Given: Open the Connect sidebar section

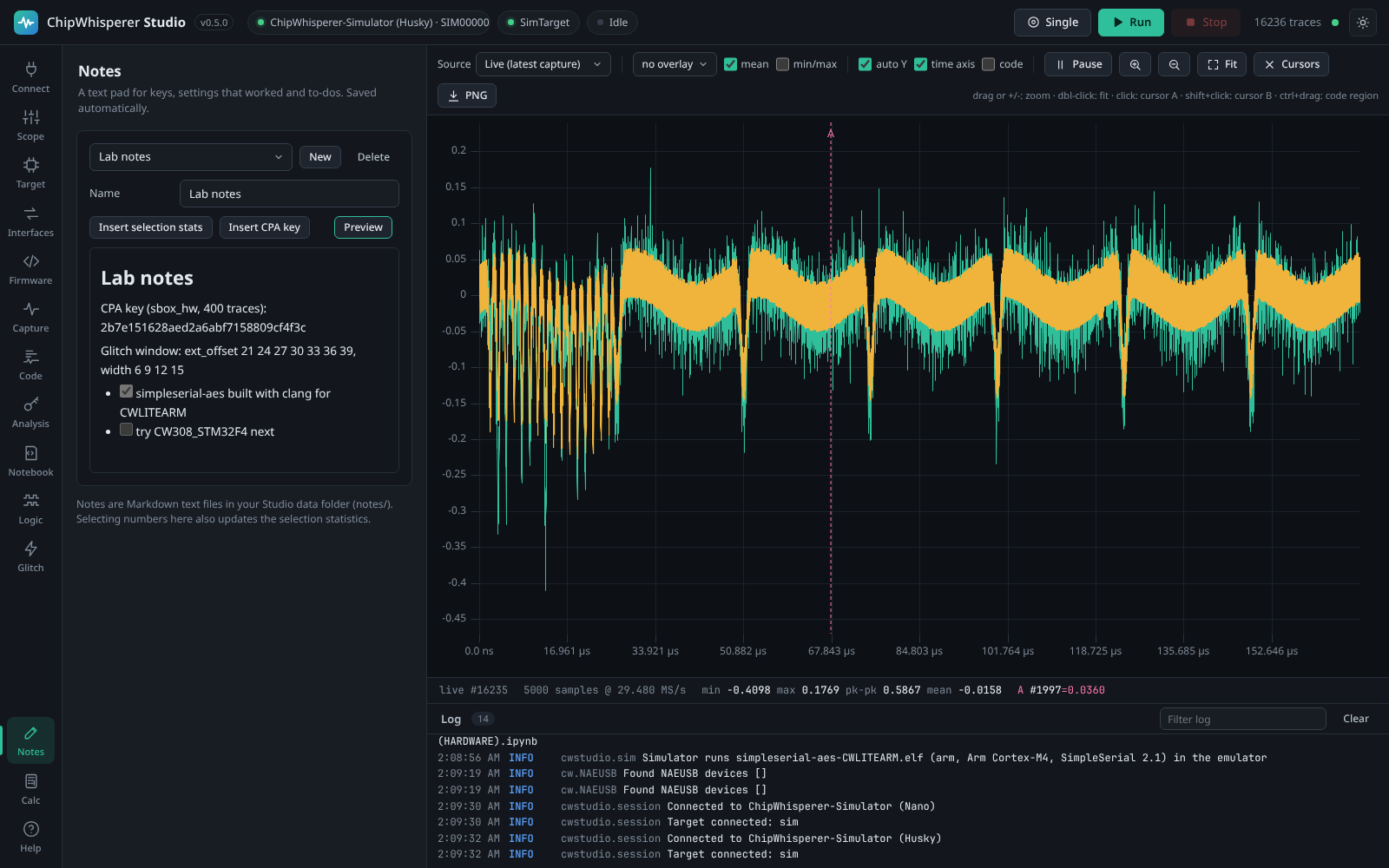Looking at the screenshot, I should click(x=30, y=77).
